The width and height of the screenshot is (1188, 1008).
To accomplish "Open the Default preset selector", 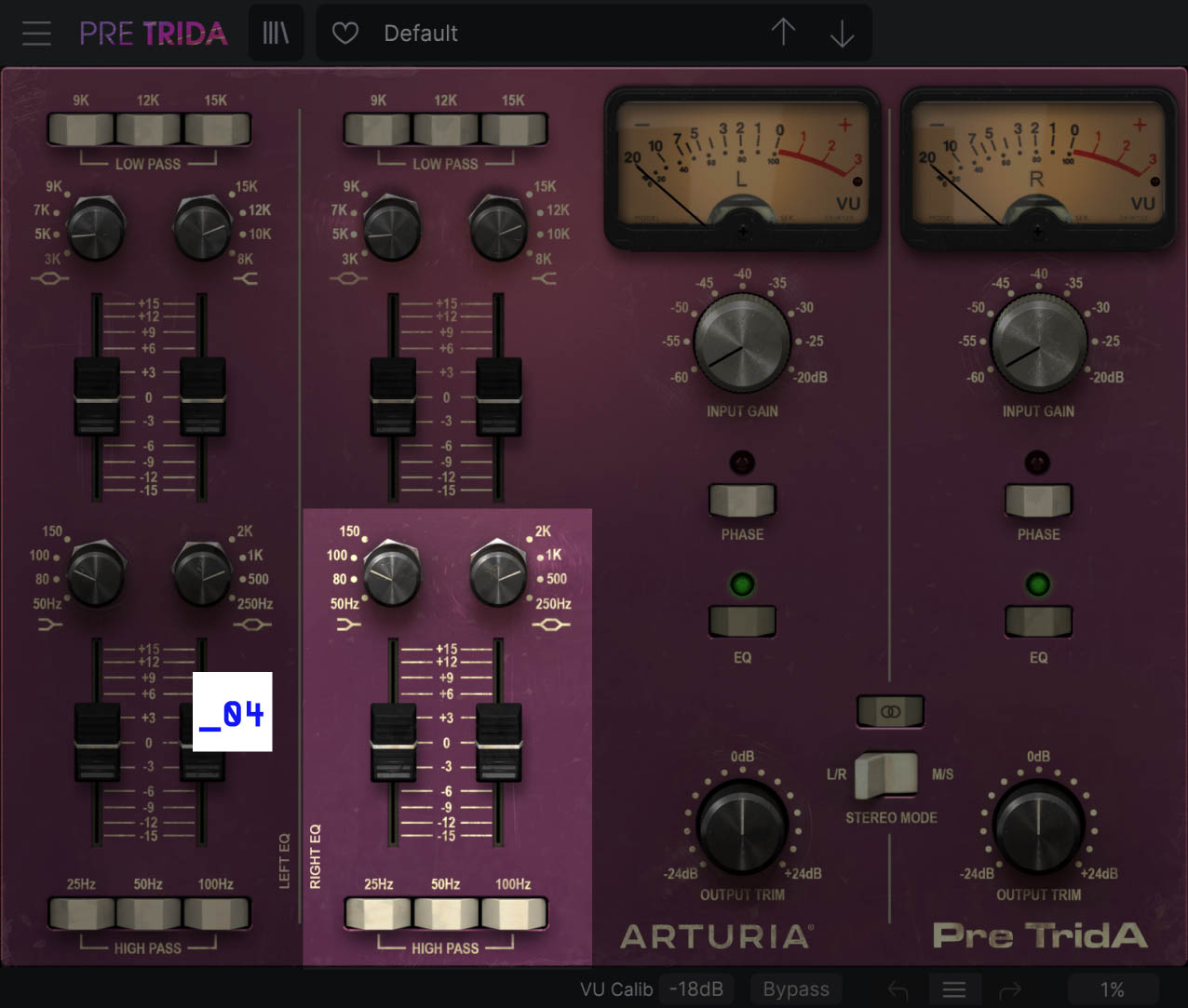I will click(x=521, y=33).
